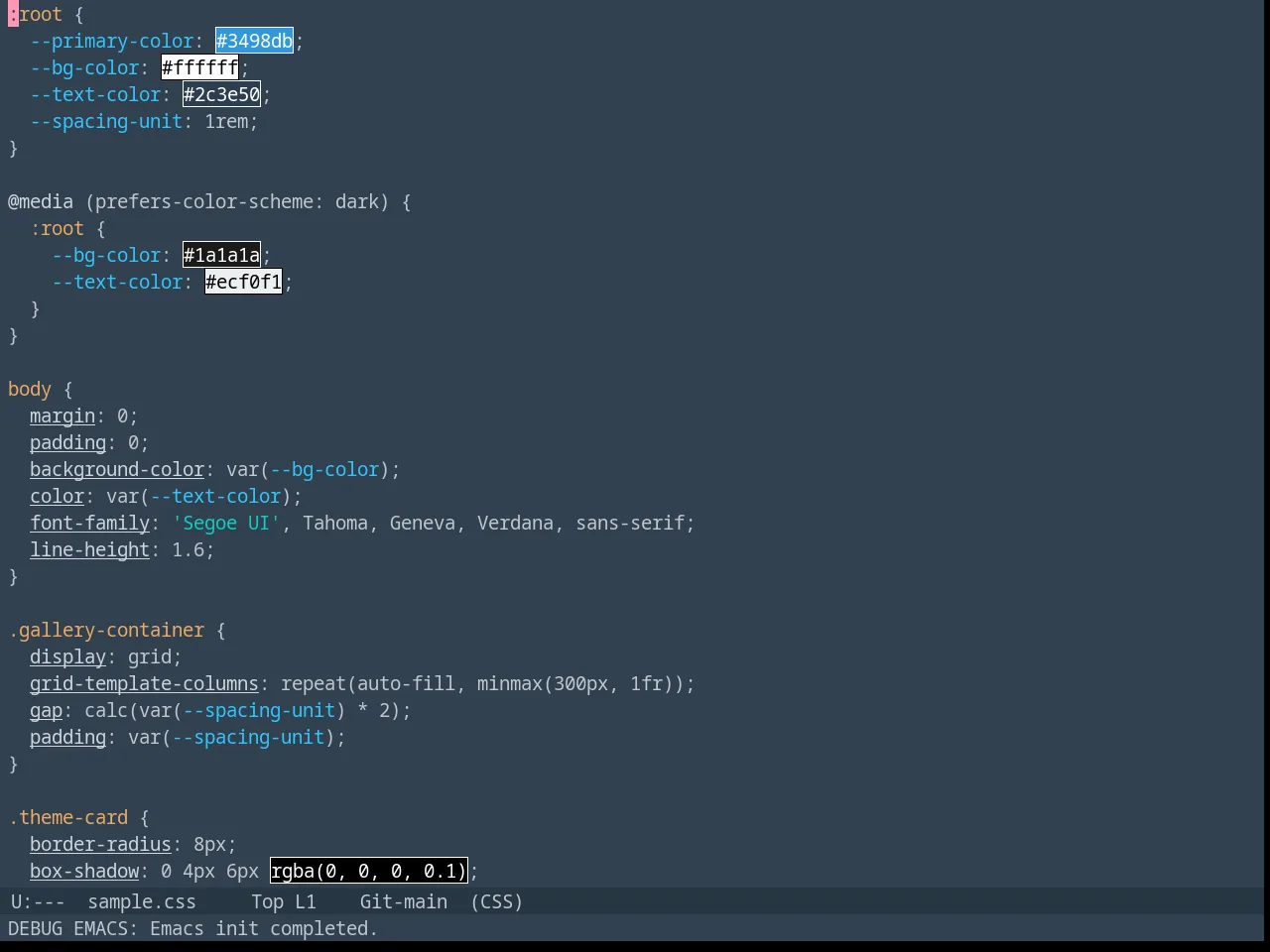
Task: Click 'var(--text-color)' variable reference
Action: [199, 496]
